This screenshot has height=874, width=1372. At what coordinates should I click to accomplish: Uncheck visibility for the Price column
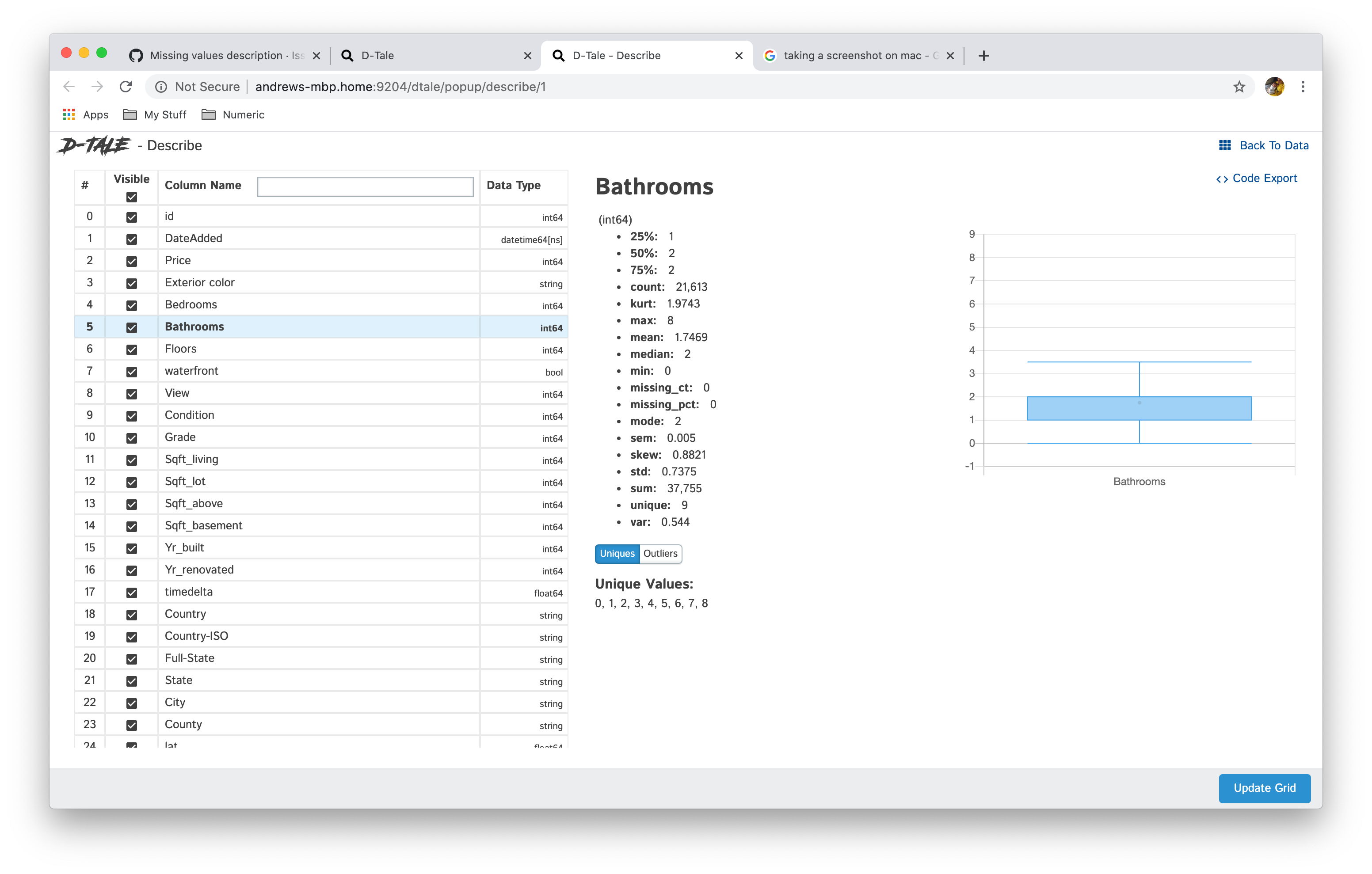coord(132,262)
